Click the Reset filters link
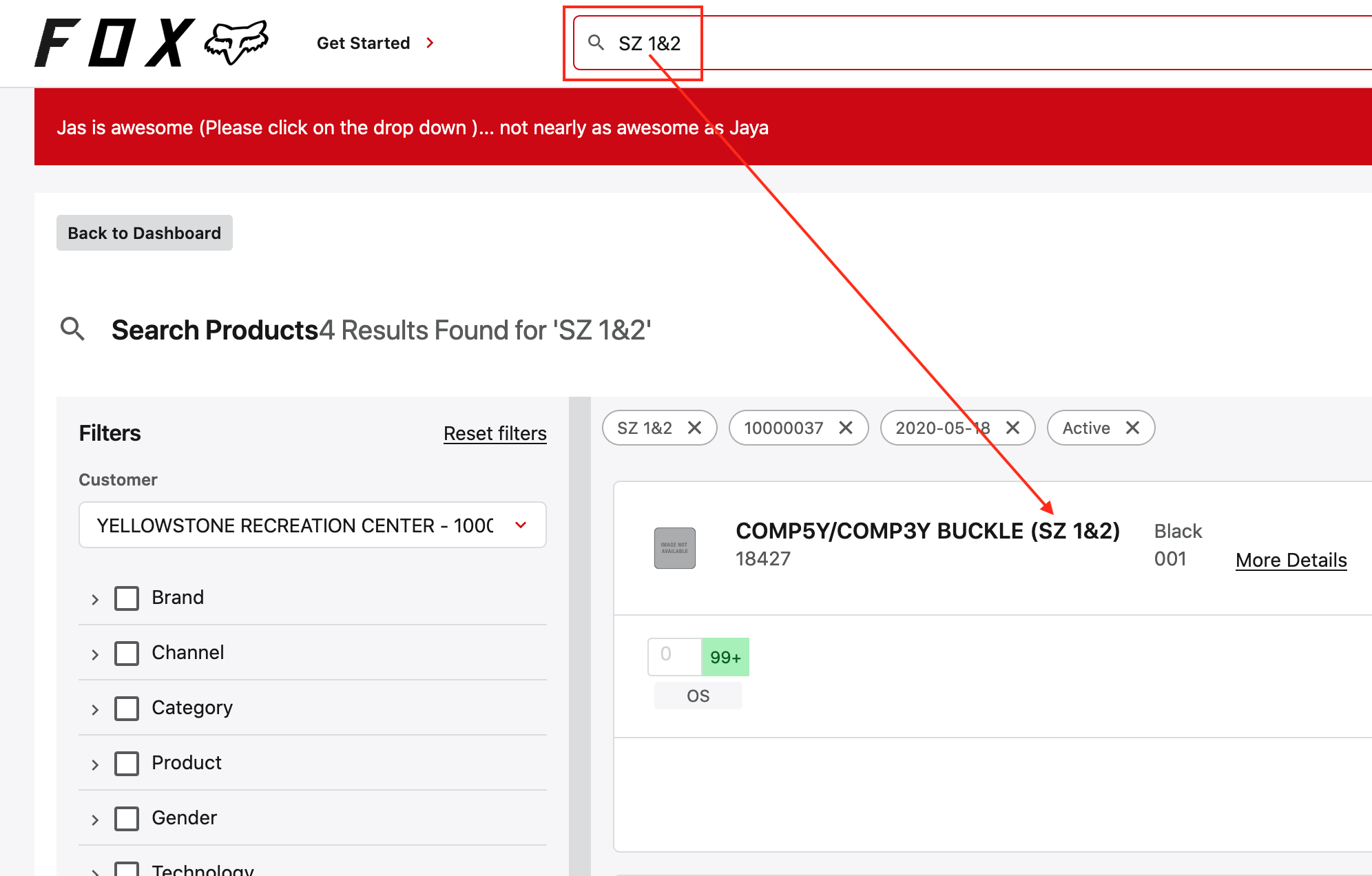 (495, 433)
